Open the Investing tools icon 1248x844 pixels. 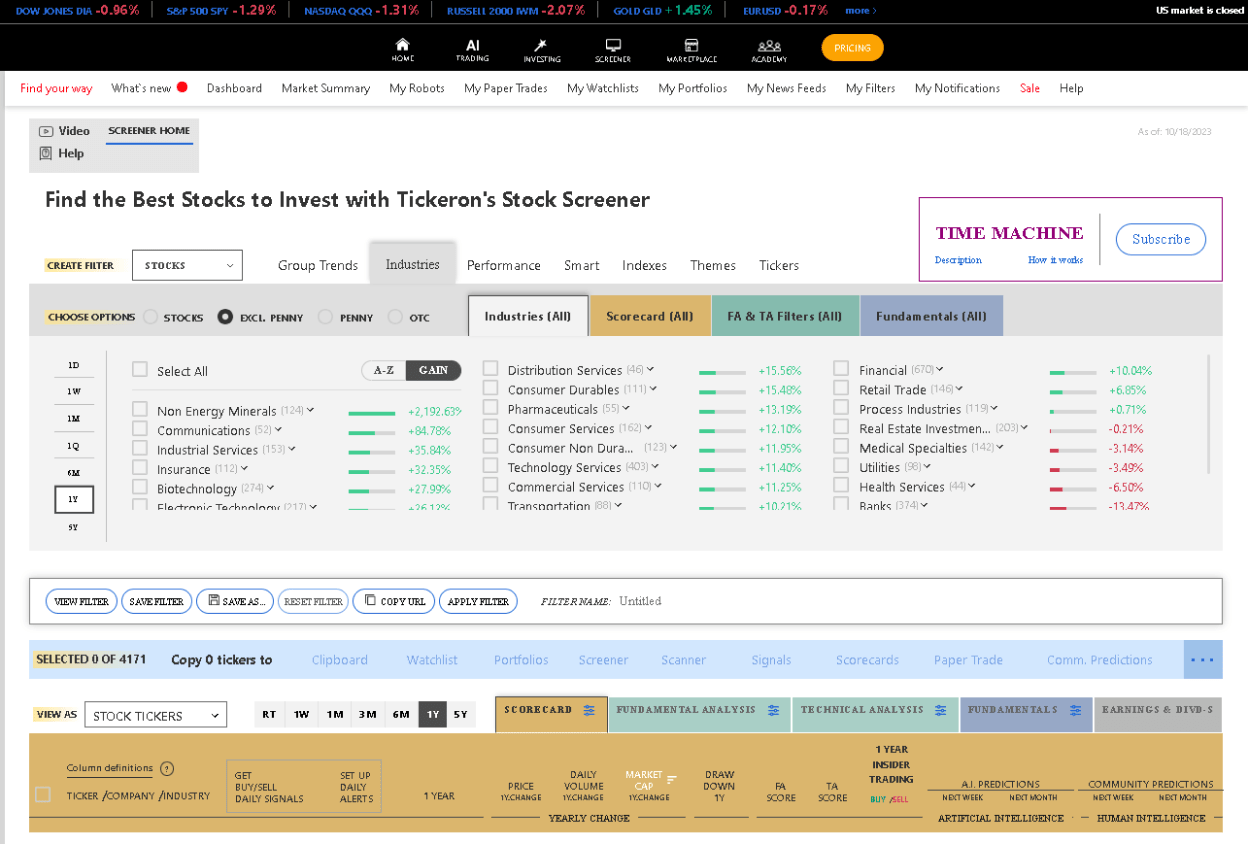pyautogui.click(x=541, y=45)
